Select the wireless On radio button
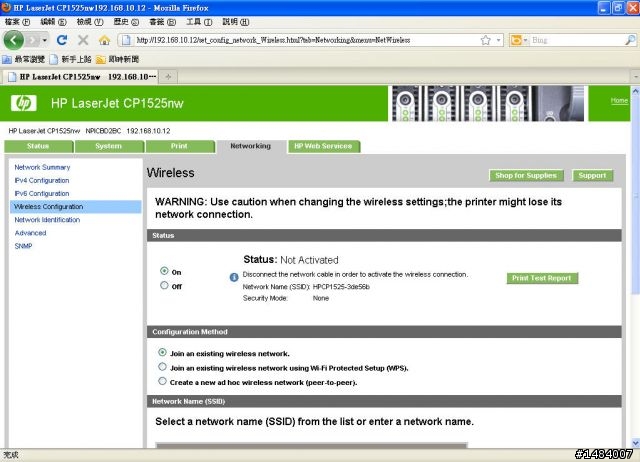 [164, 271]
